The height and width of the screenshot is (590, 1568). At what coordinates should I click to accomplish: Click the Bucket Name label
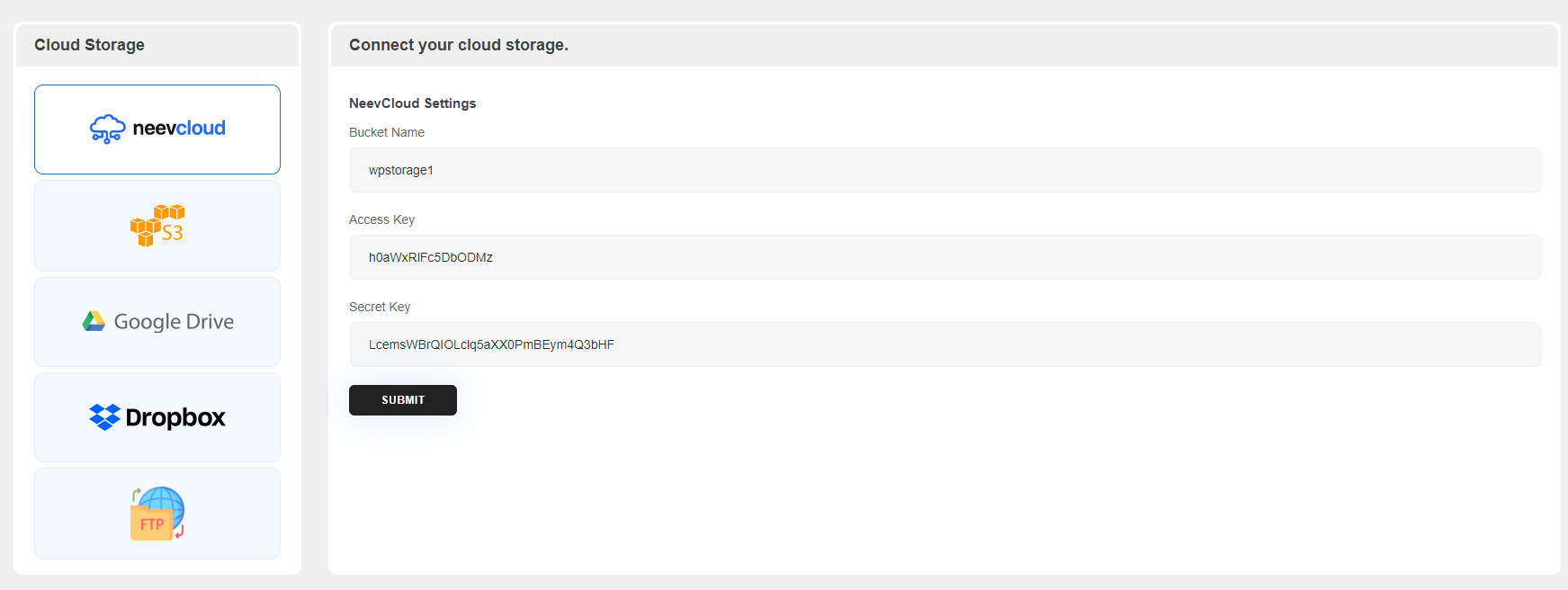(x=387, y=132)
